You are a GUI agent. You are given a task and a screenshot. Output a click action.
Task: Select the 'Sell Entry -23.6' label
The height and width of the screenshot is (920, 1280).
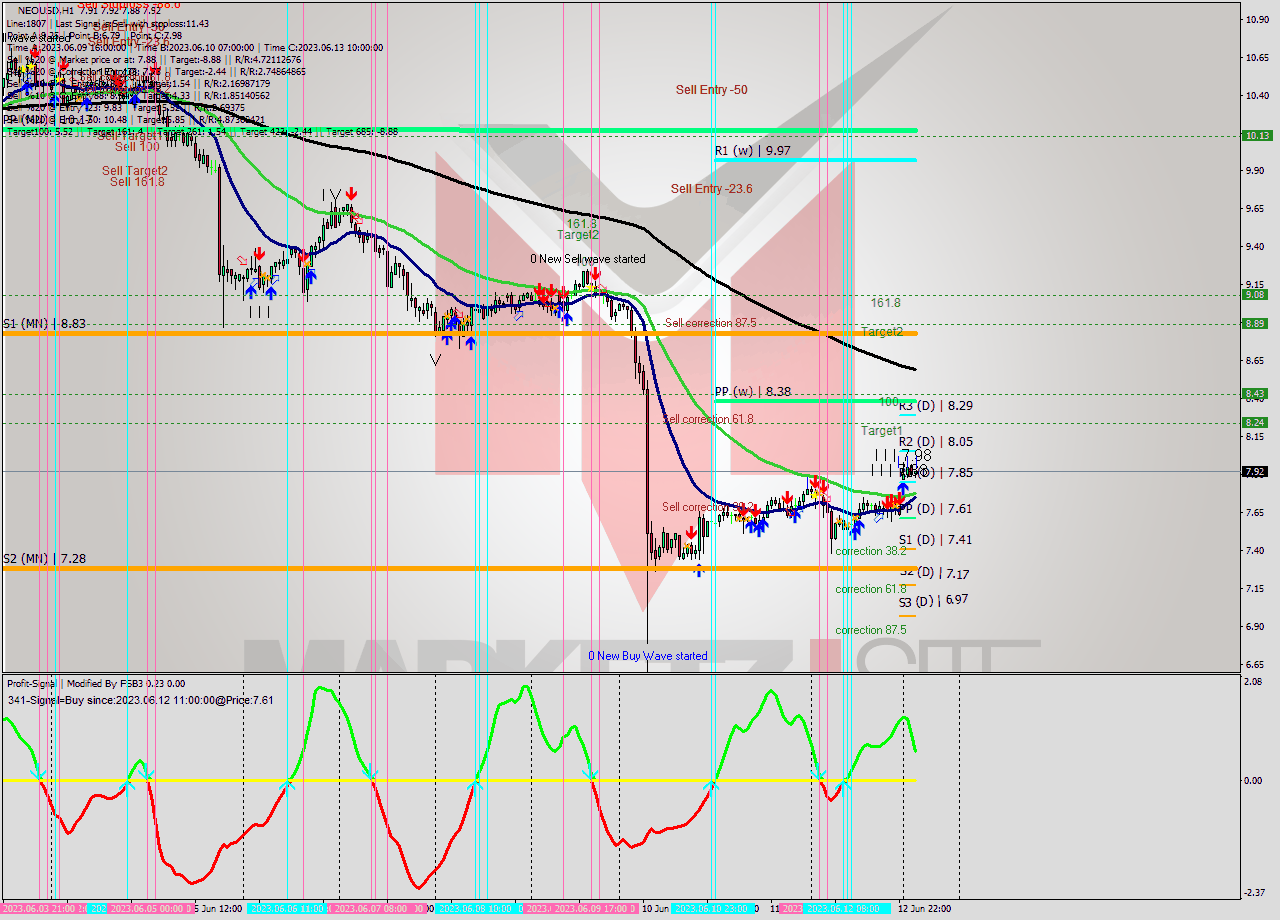pyautogui.click(x=711, y=189)
